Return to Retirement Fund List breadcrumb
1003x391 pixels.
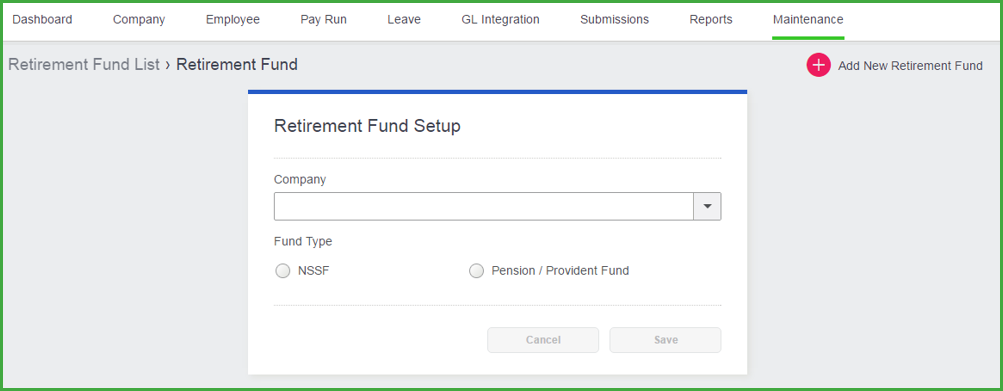point(84,65)
